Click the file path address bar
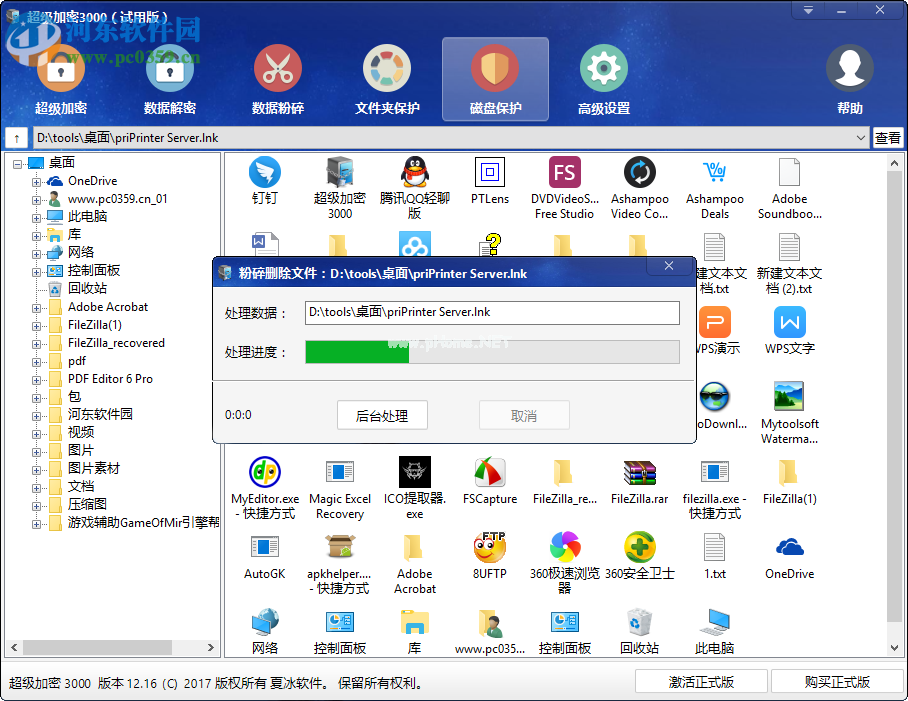The image size is (908, 701). (440, 137)
